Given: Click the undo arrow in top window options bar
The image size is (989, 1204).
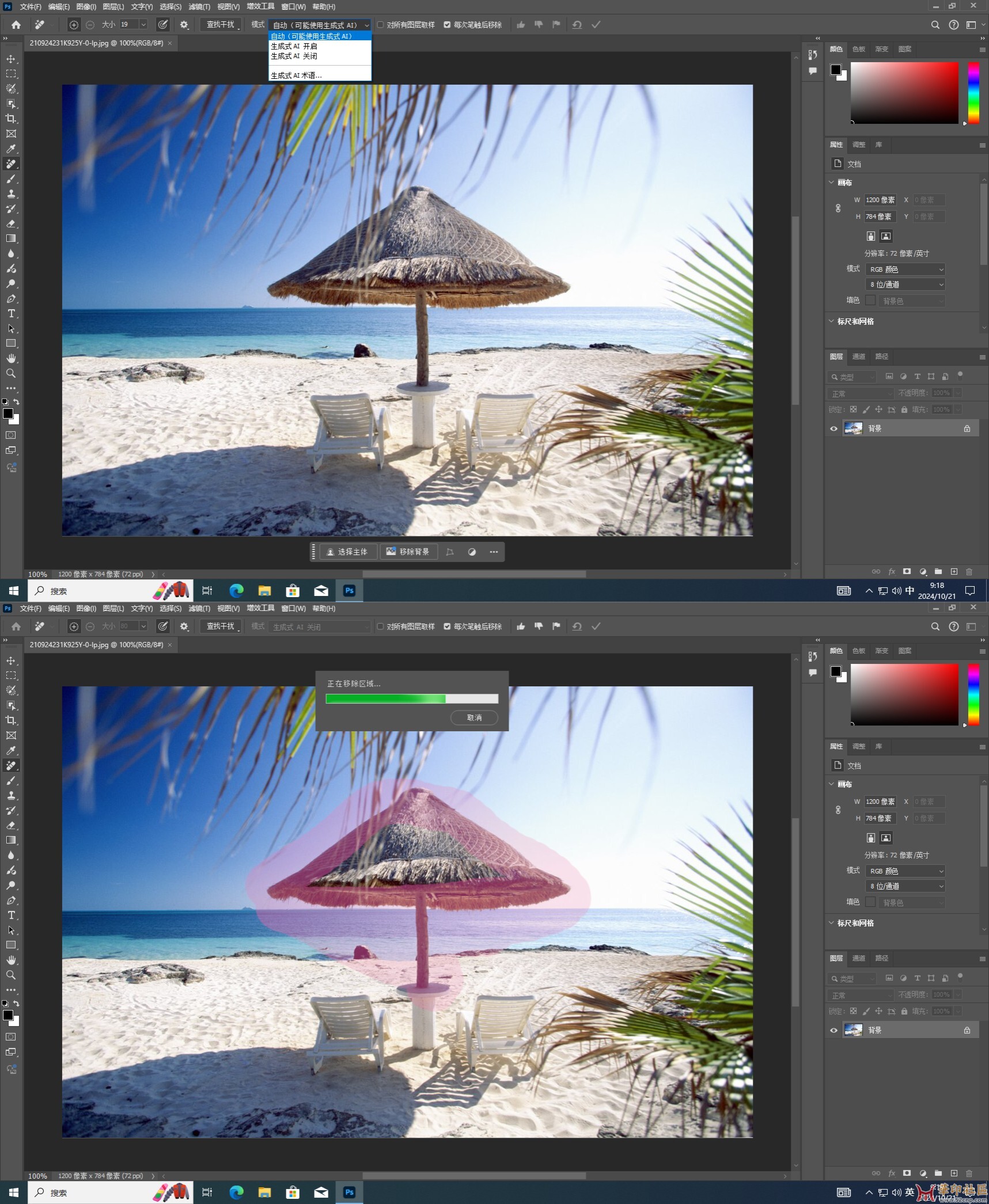Looking at the screenshot, I should [577, 25].
